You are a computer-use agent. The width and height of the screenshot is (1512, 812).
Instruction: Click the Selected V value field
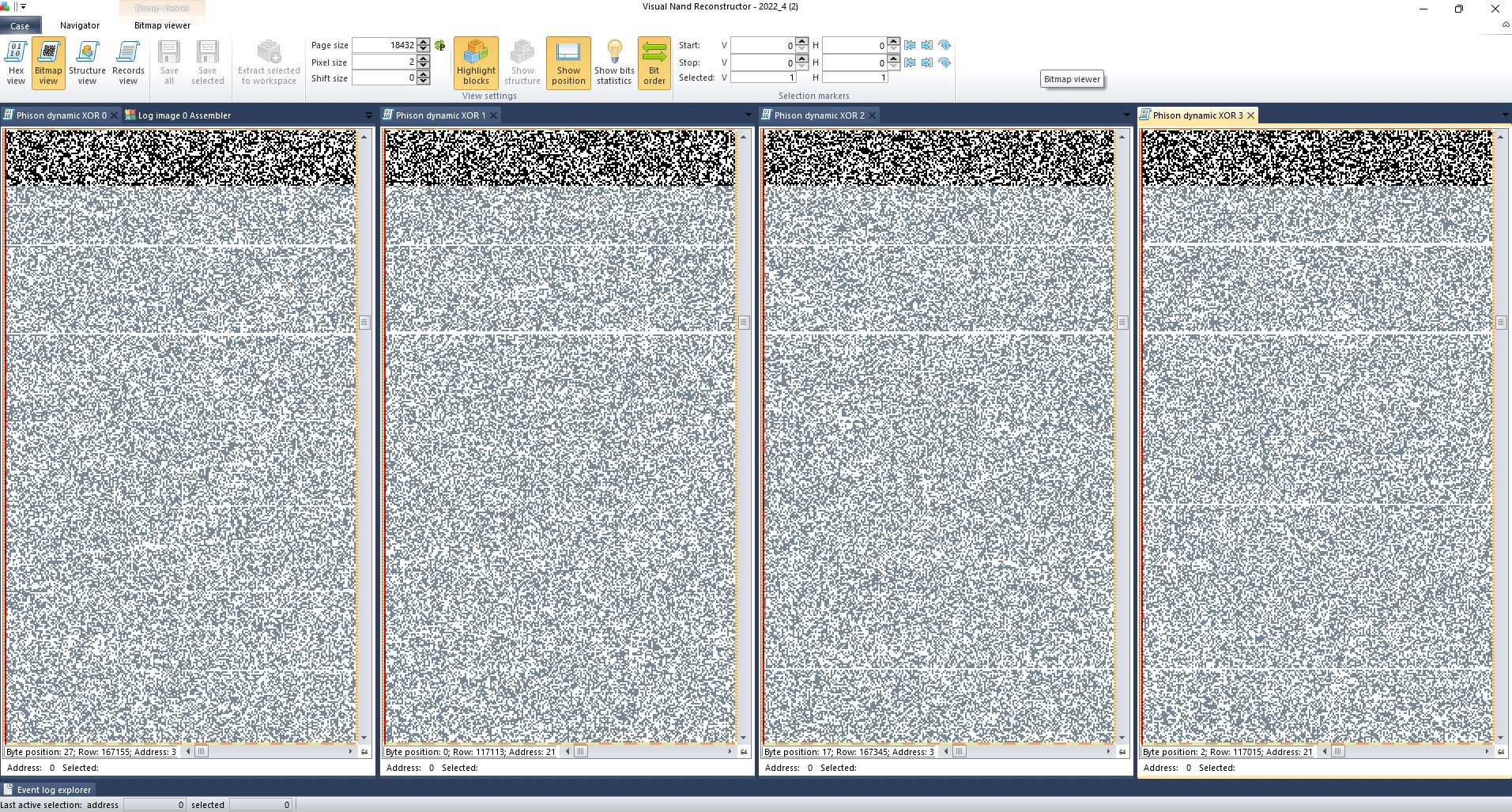tap(764, 77)
